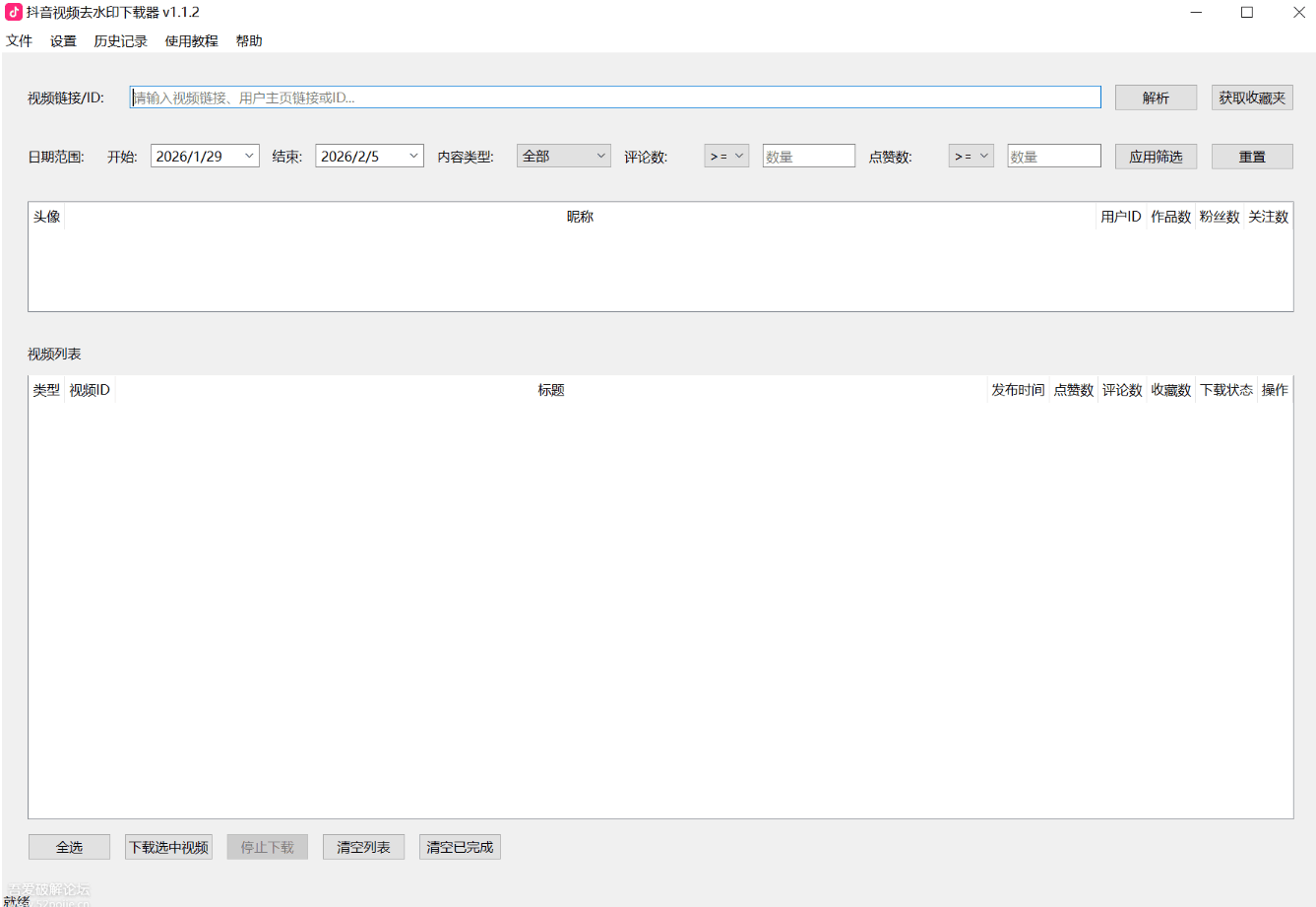The image size is (1316, 907).
Task: Open the 历史记录 menu
Action: tap(120, 40)
